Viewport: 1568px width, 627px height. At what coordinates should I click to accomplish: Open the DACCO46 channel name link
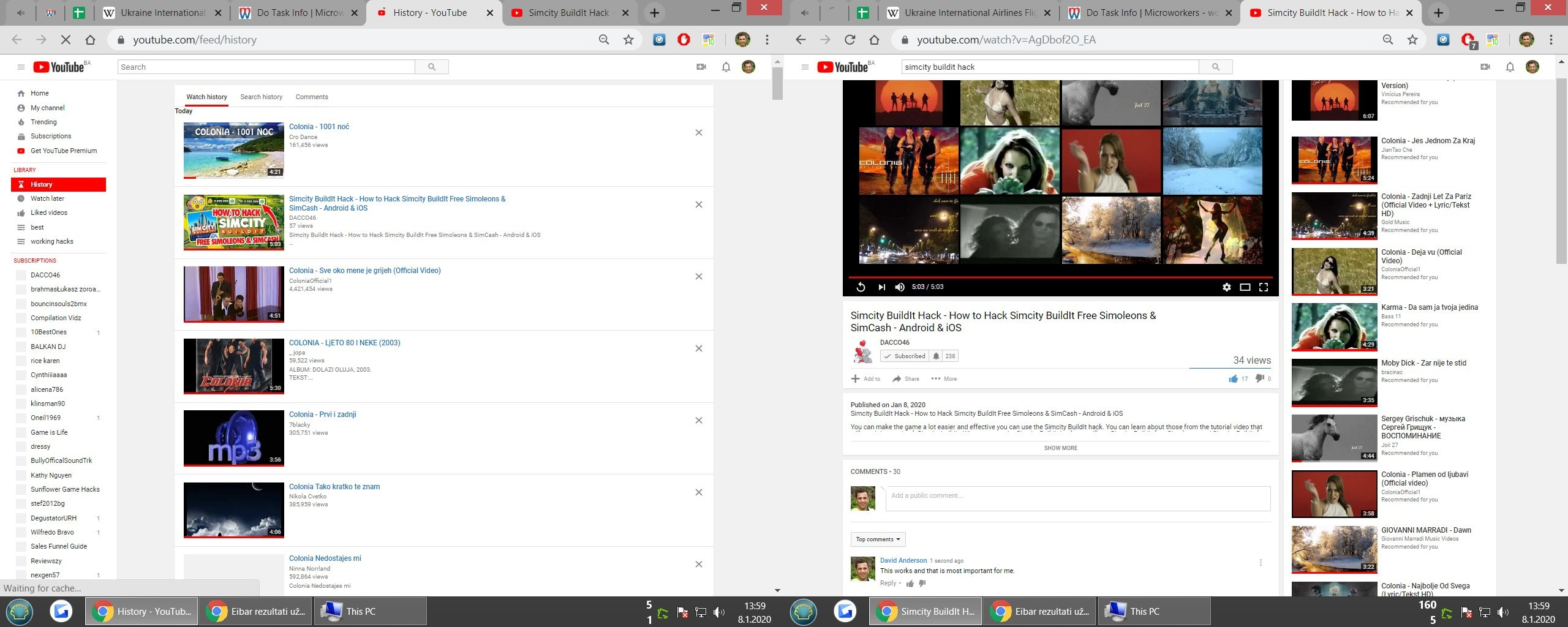point(895,342)
